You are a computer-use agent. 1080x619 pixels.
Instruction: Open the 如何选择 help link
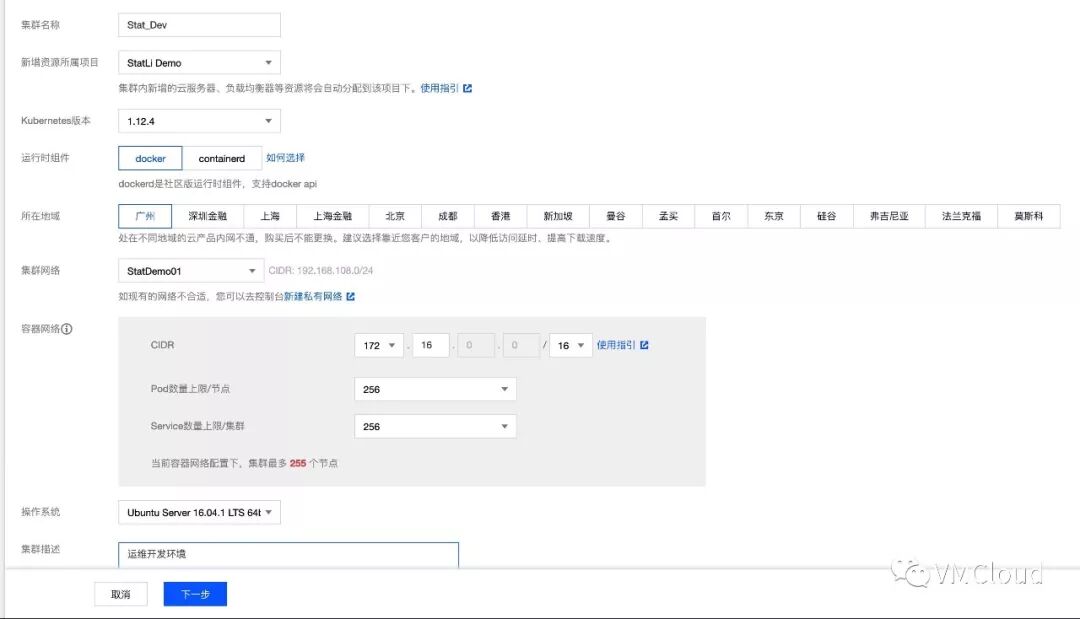point(285,158)
